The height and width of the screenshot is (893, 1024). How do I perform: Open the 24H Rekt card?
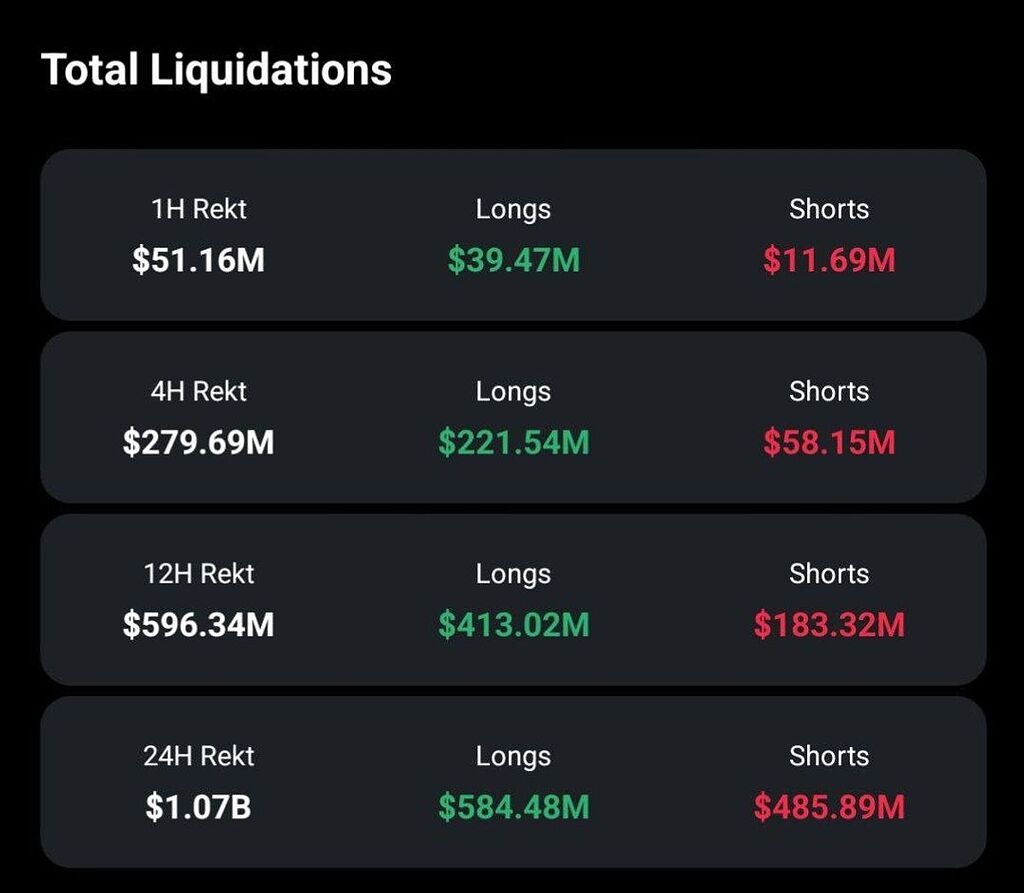click(x=512, y=781)
